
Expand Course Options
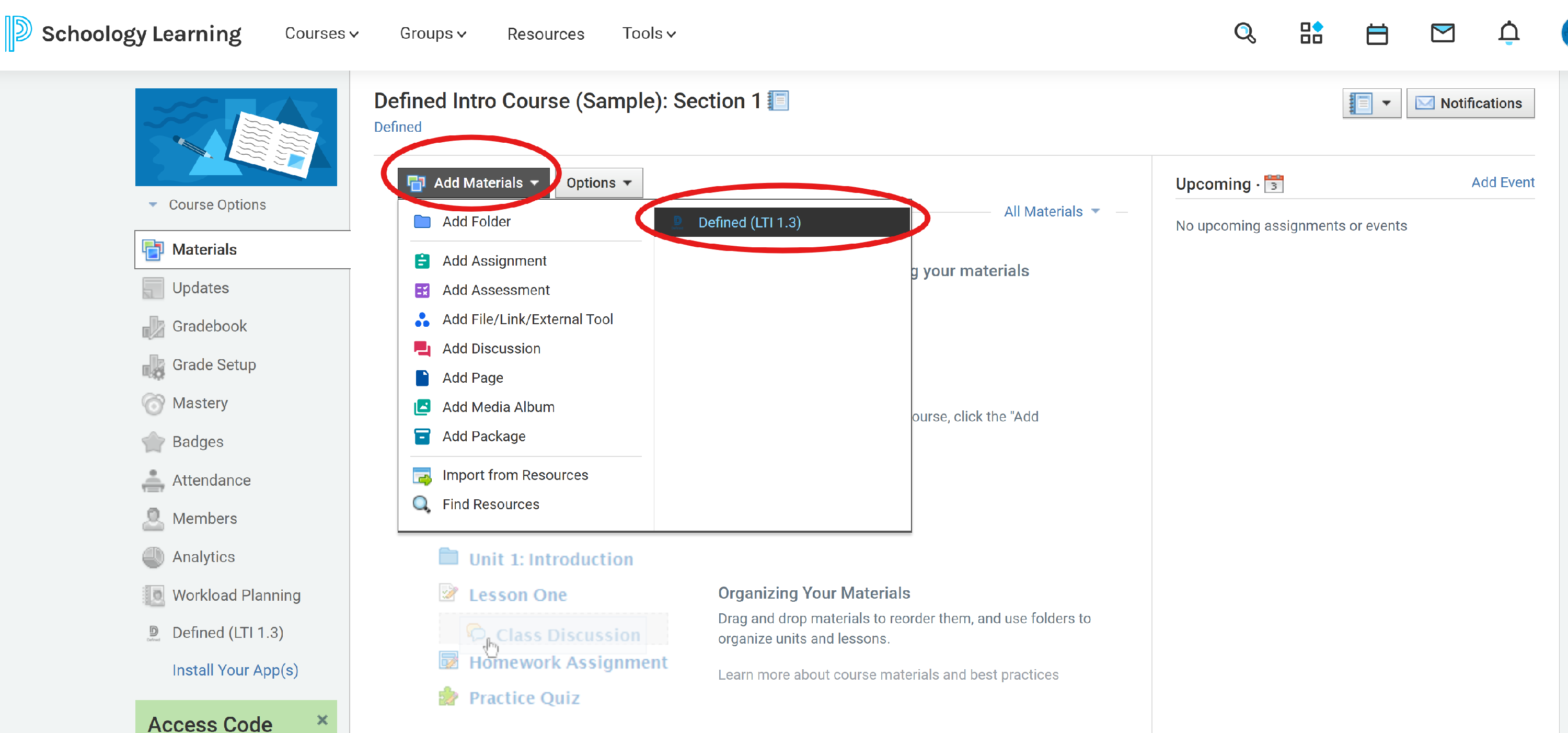click(x=207, y=204)
